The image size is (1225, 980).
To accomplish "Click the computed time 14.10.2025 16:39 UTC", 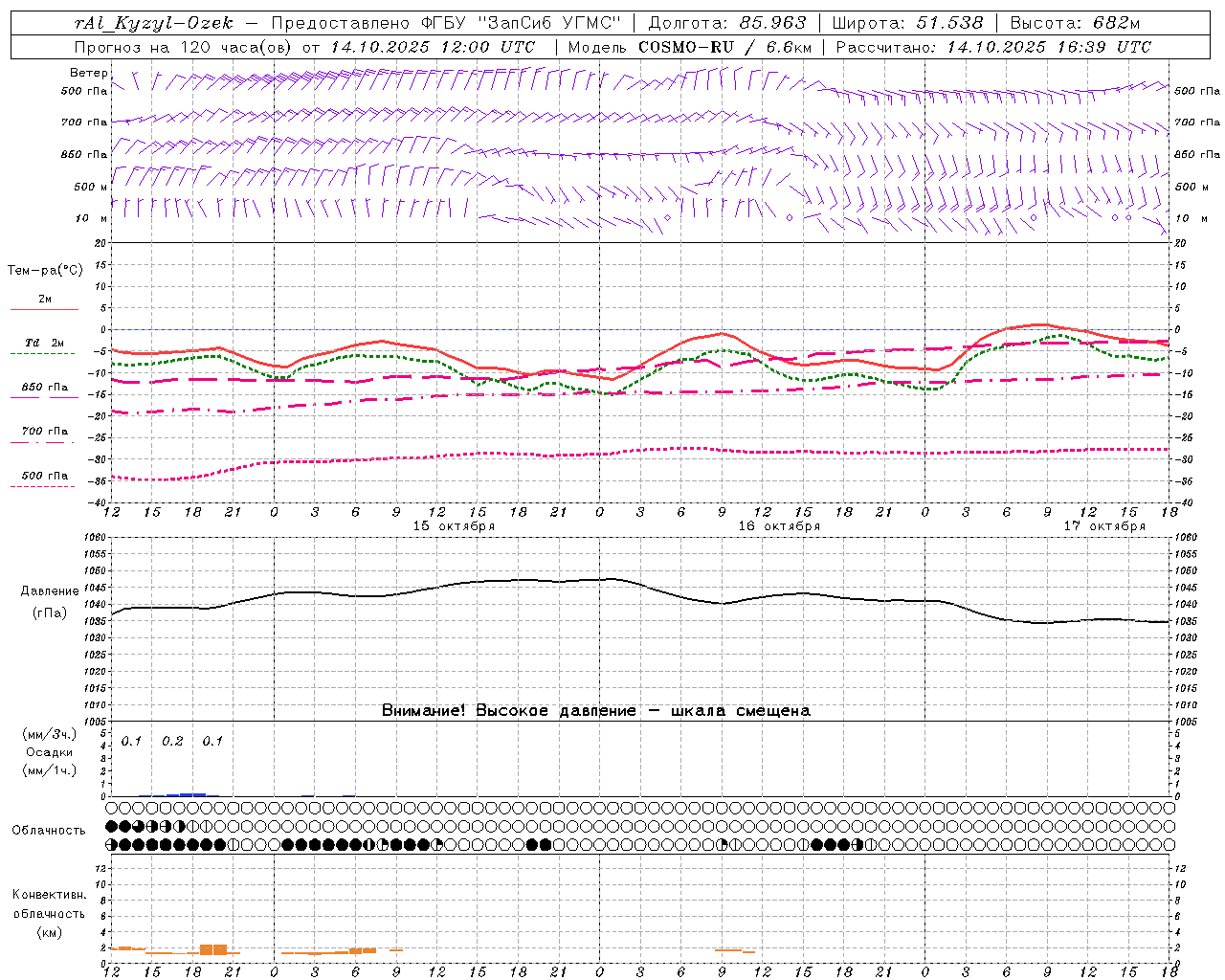I will click(1049, 47).
